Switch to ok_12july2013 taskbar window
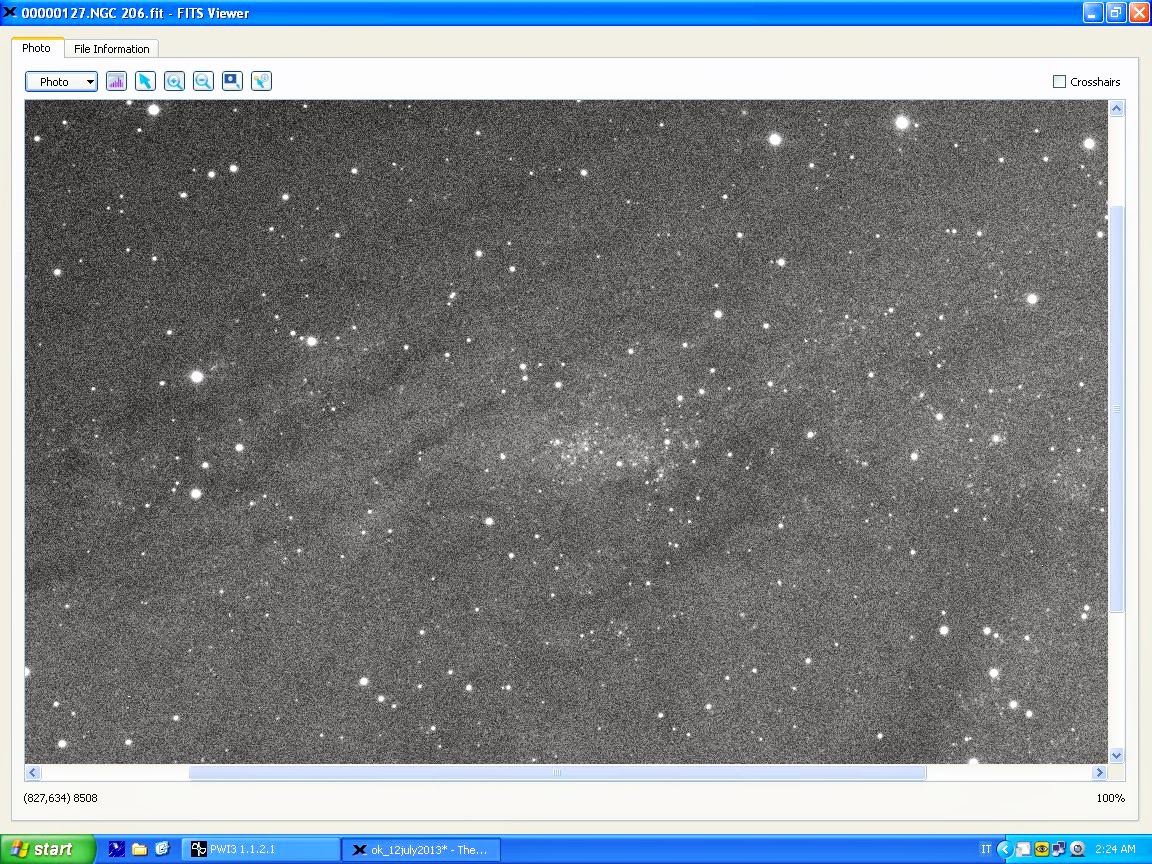 (x=420, y=850)
